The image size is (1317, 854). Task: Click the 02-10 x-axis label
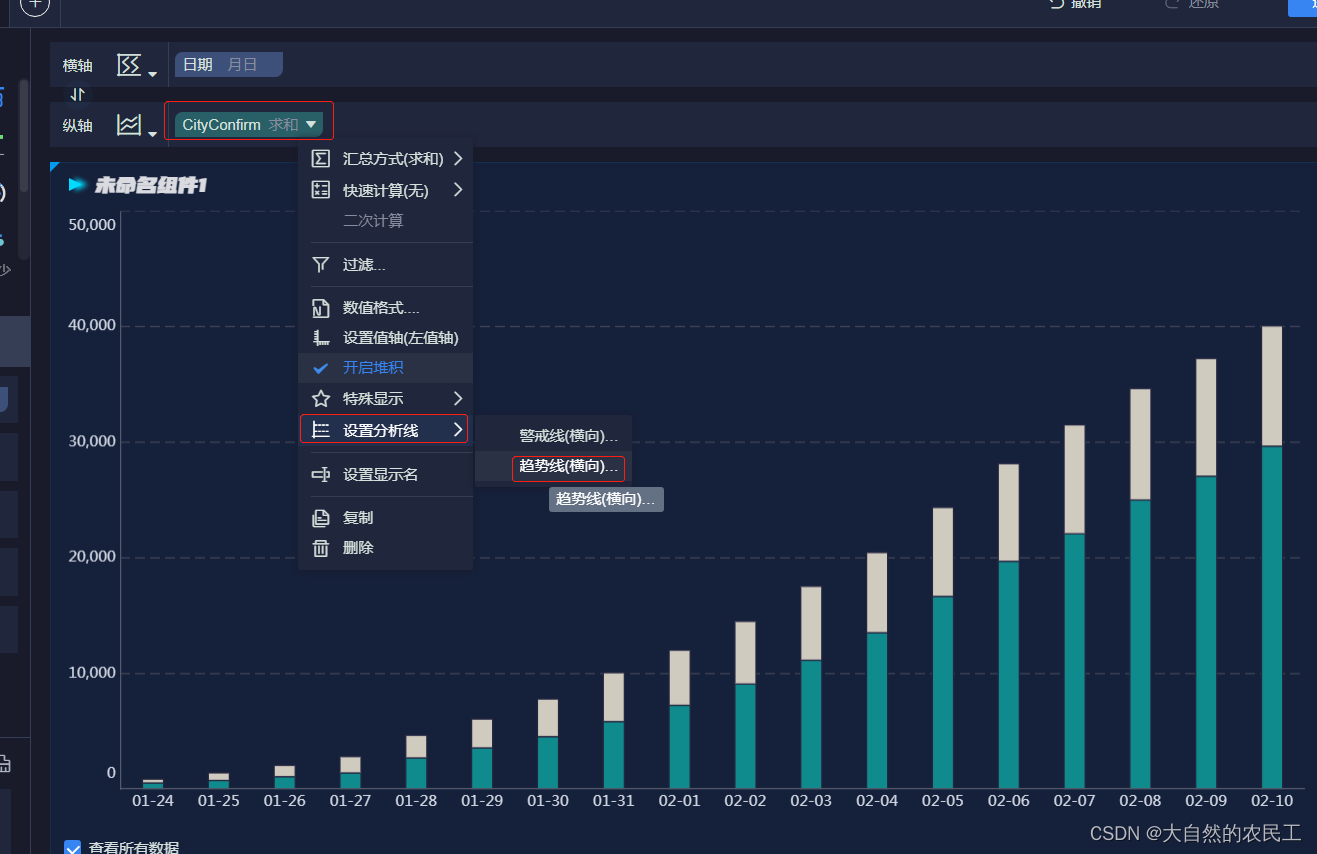[x=1272, y=801]
